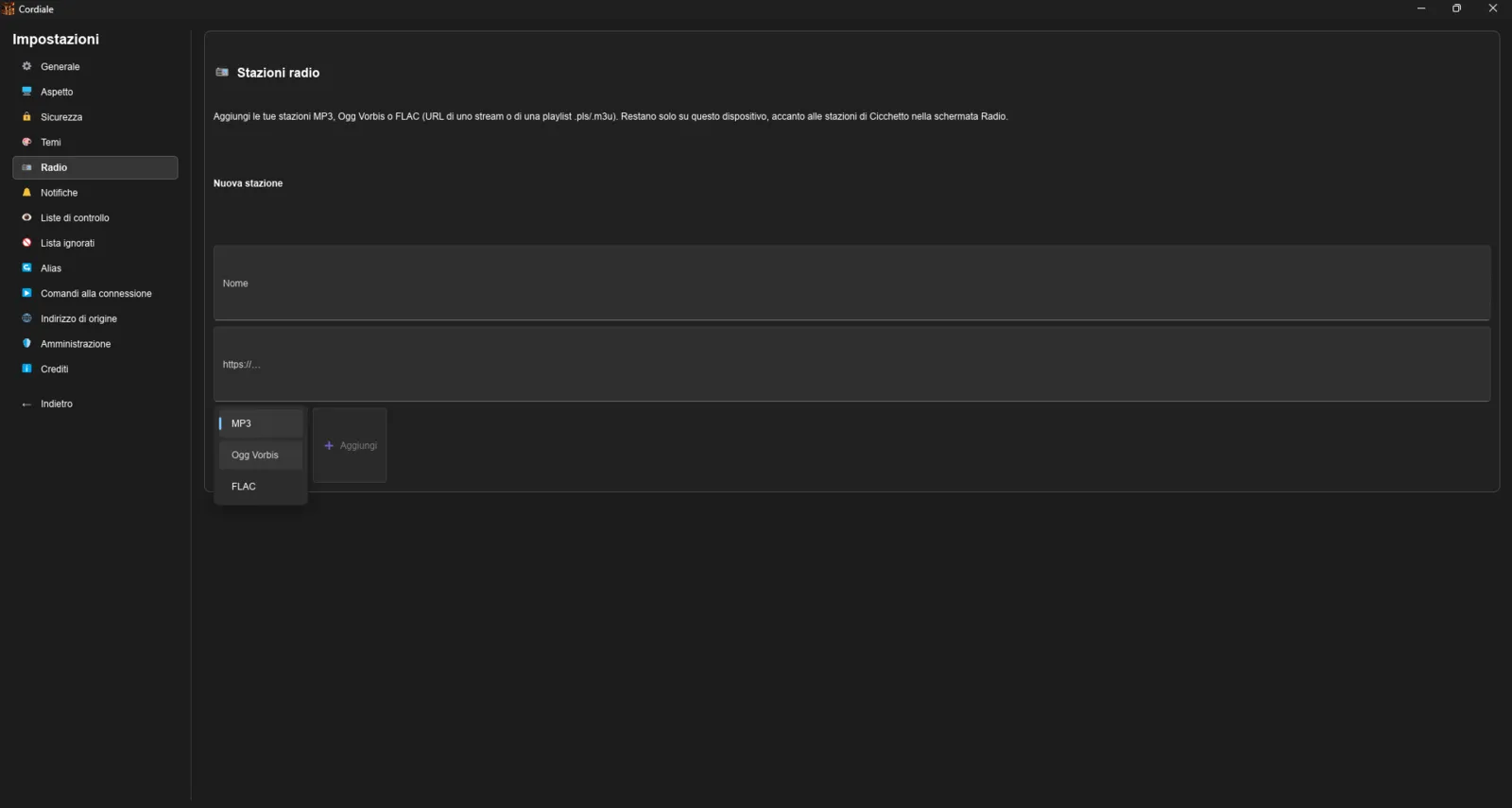Minimize the Cordiale window
Viewport: 1512px width, 808px height.
(1421, 9)
